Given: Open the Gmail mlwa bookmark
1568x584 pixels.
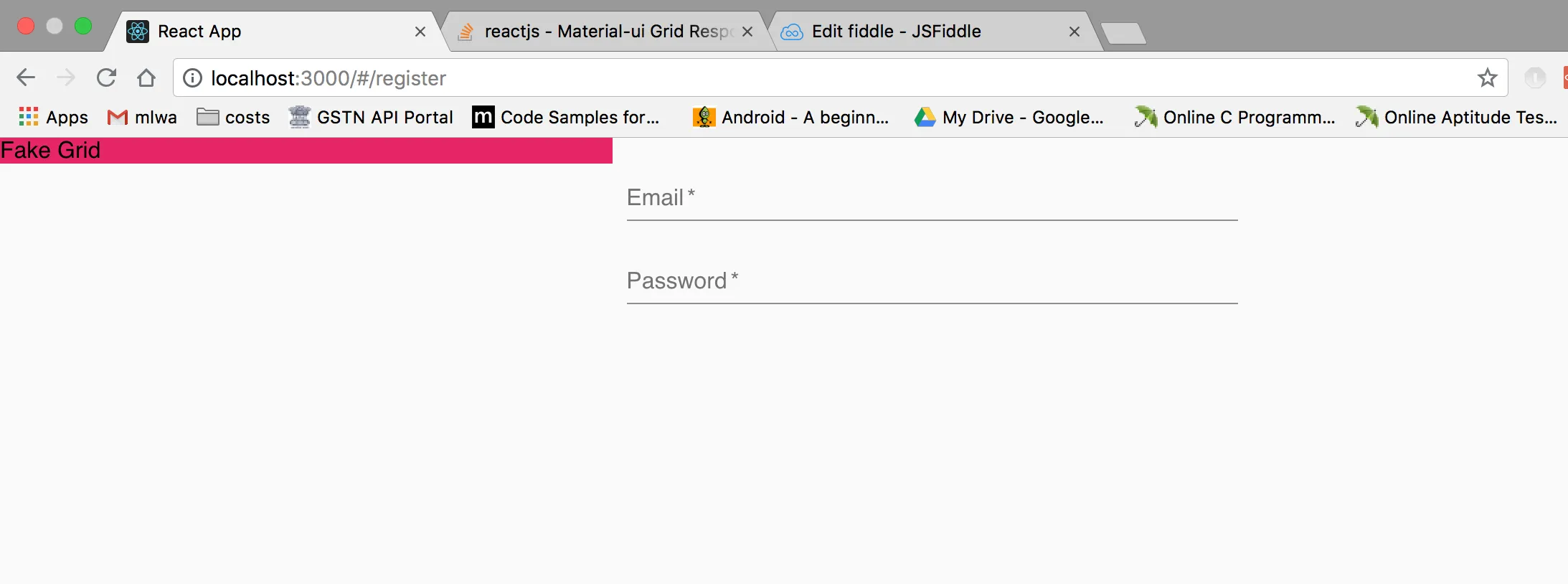Looking at the screenshot, I should (x=142, y=117).
